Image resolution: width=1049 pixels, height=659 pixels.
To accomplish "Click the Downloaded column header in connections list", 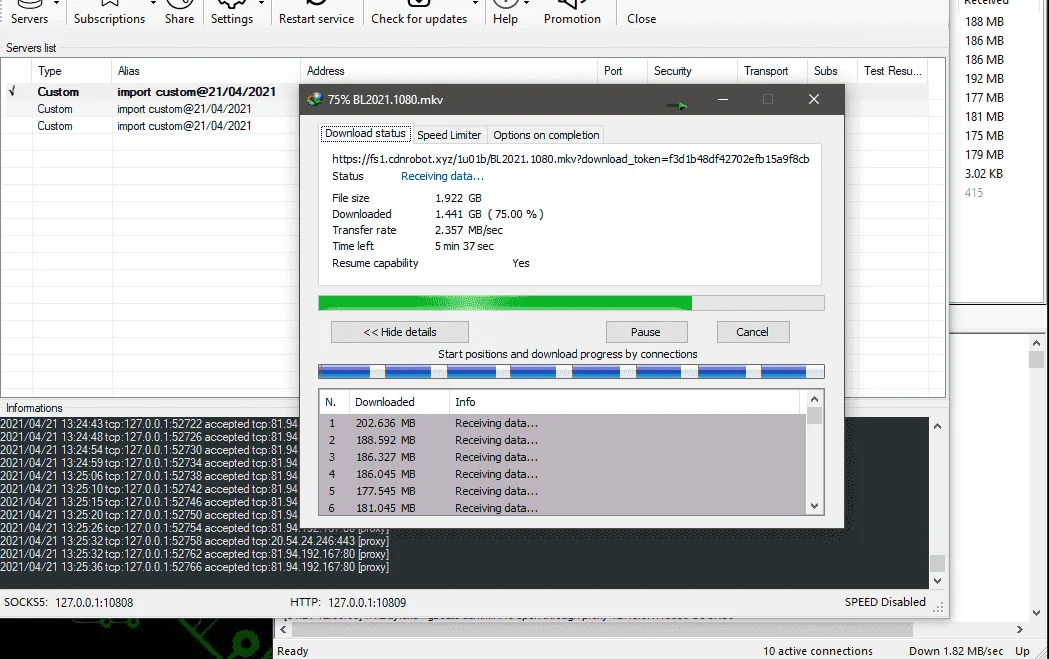I will coord(399,401).
